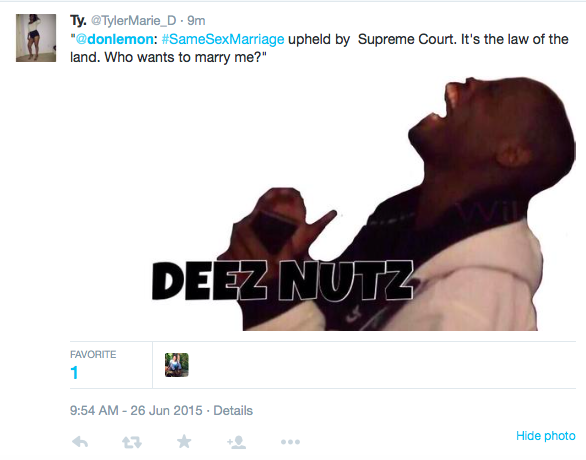
Task: Open the attached Deez Nutz photo
Action: pos(364,203)
